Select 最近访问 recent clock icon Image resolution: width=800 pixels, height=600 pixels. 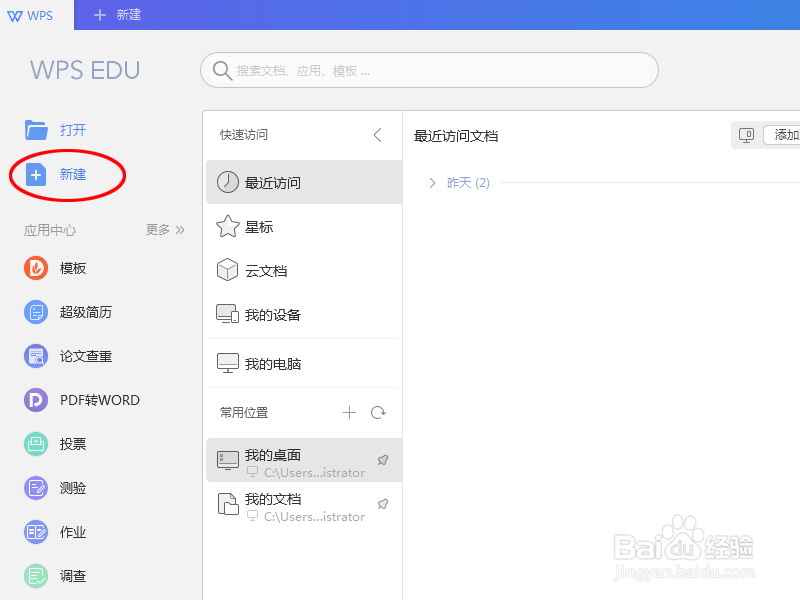point(228,182)
